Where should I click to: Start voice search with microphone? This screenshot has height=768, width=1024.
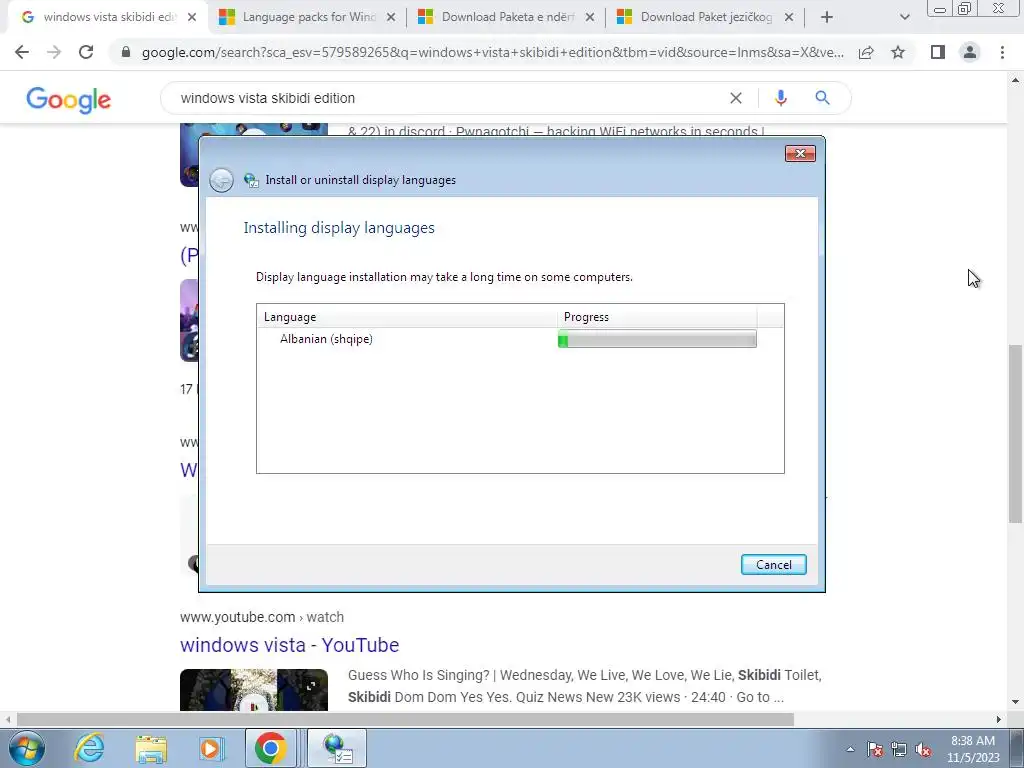pos(780,98)
